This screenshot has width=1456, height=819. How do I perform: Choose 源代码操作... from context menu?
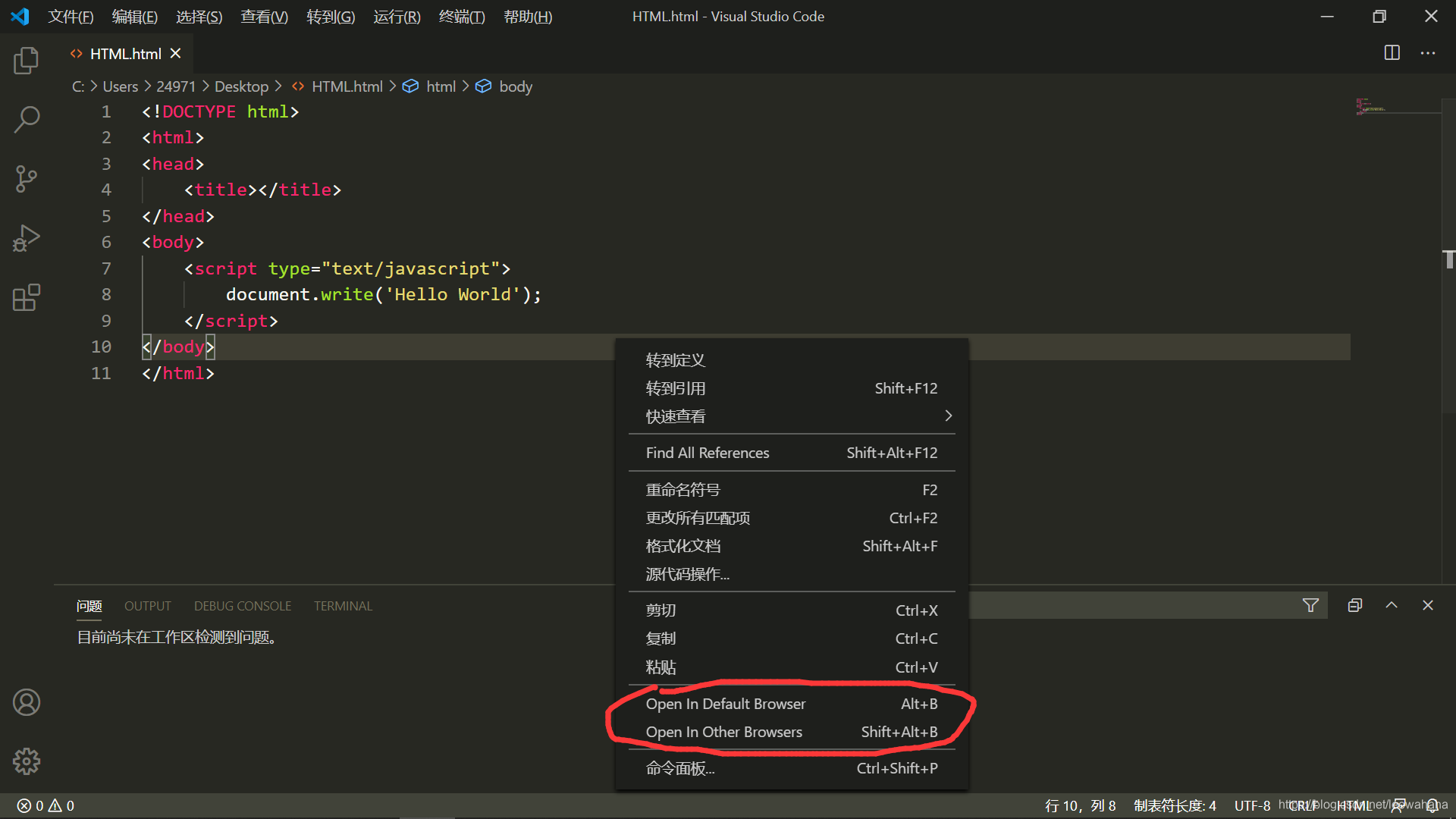click(792, 574)
